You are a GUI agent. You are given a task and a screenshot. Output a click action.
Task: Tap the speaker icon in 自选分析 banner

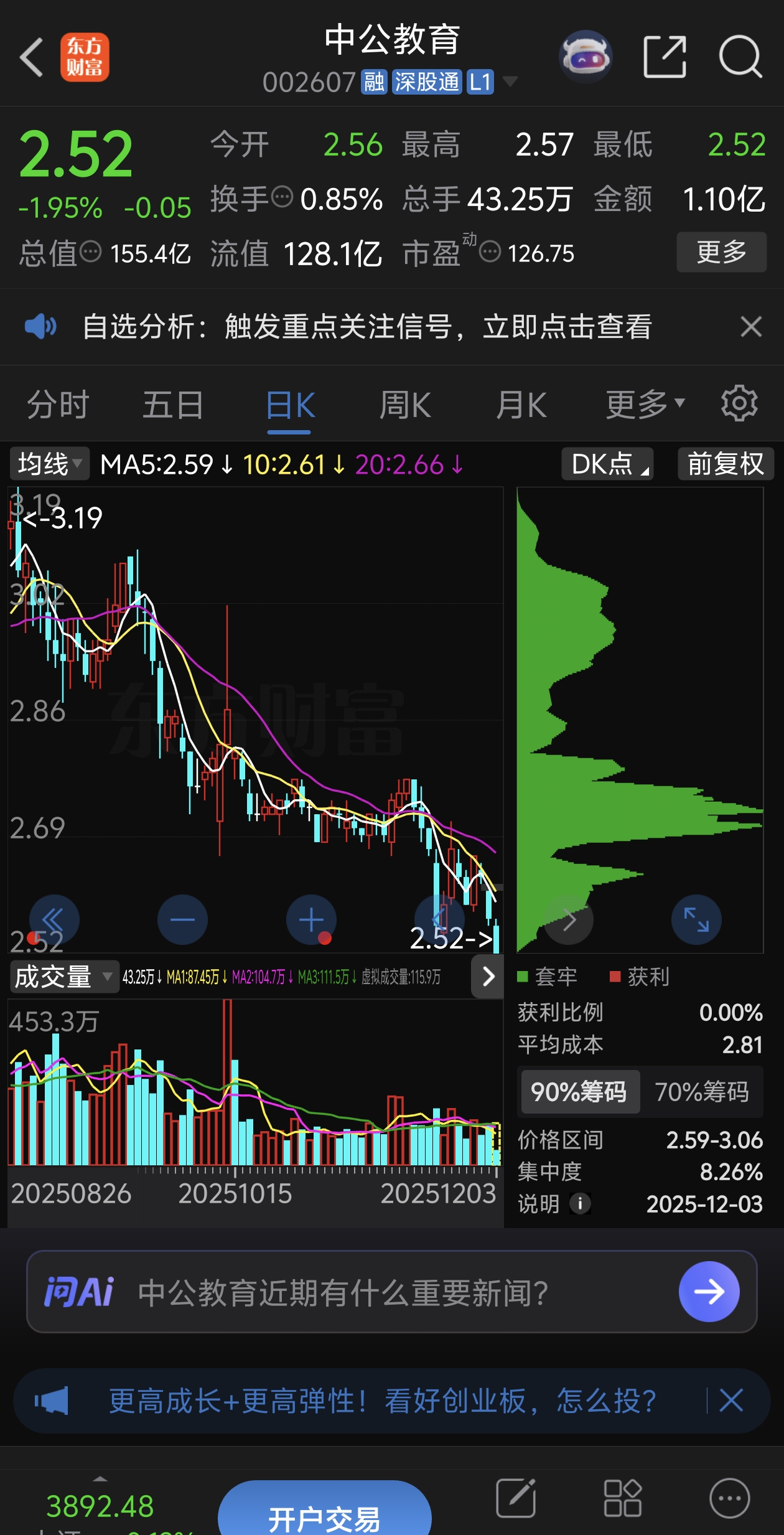(x=40, y=326)
